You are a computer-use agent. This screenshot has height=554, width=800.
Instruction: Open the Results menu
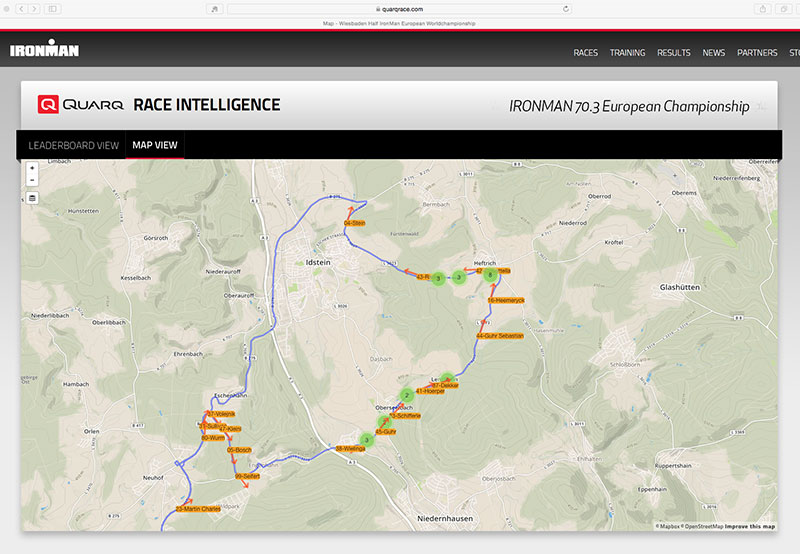(673, 53)
